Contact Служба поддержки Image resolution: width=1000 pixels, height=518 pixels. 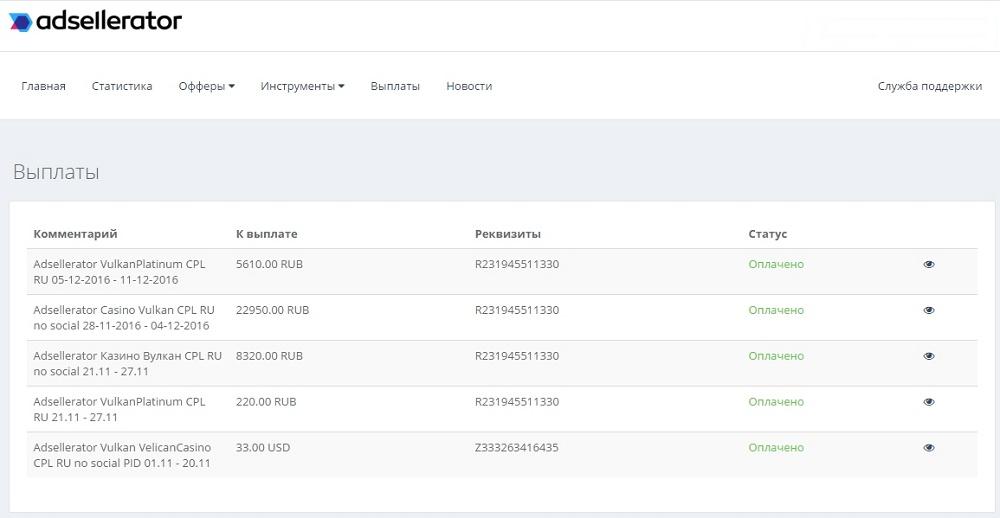(930, 86)
